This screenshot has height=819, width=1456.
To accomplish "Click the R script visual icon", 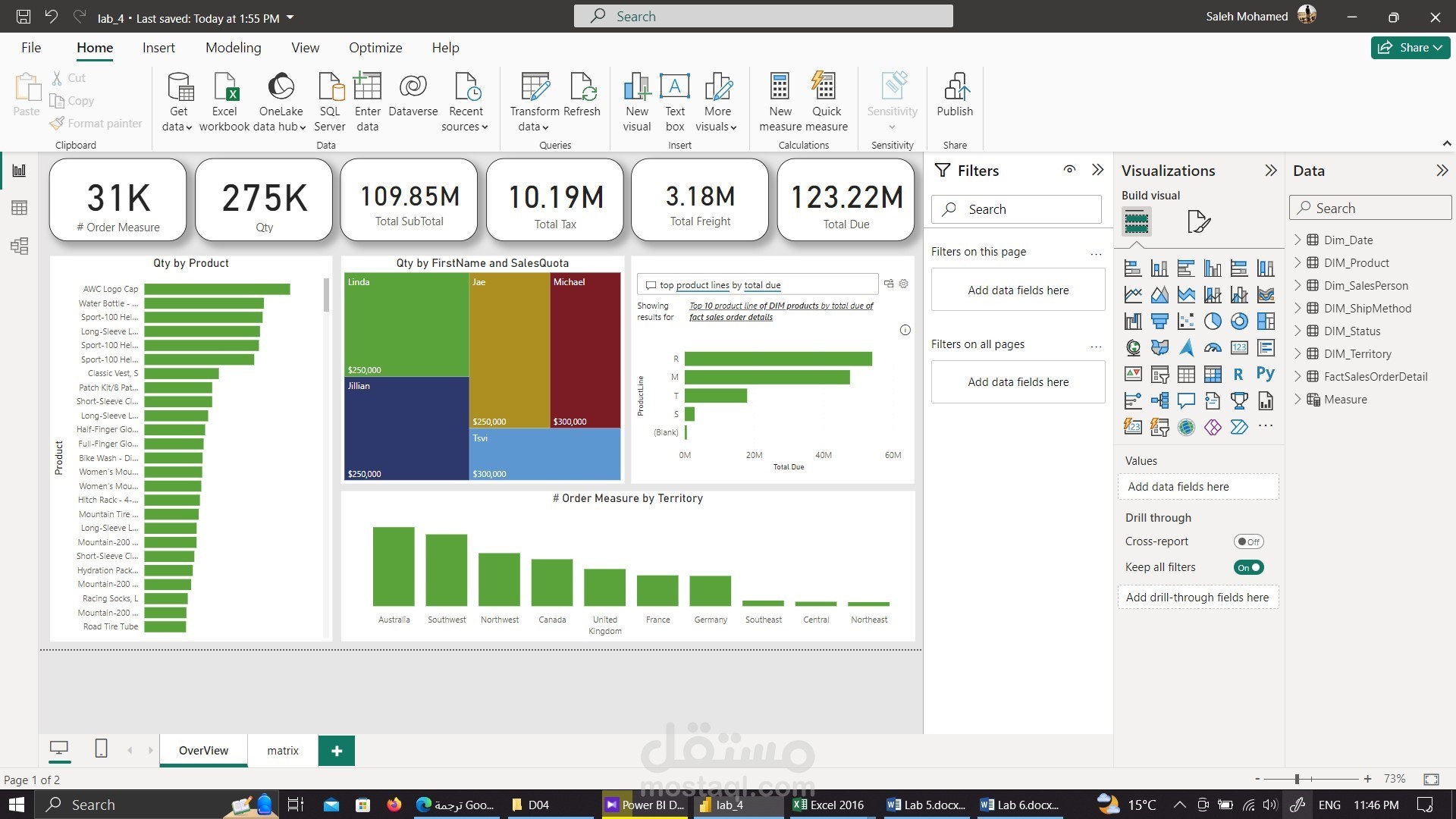I will pos(1238,374).
